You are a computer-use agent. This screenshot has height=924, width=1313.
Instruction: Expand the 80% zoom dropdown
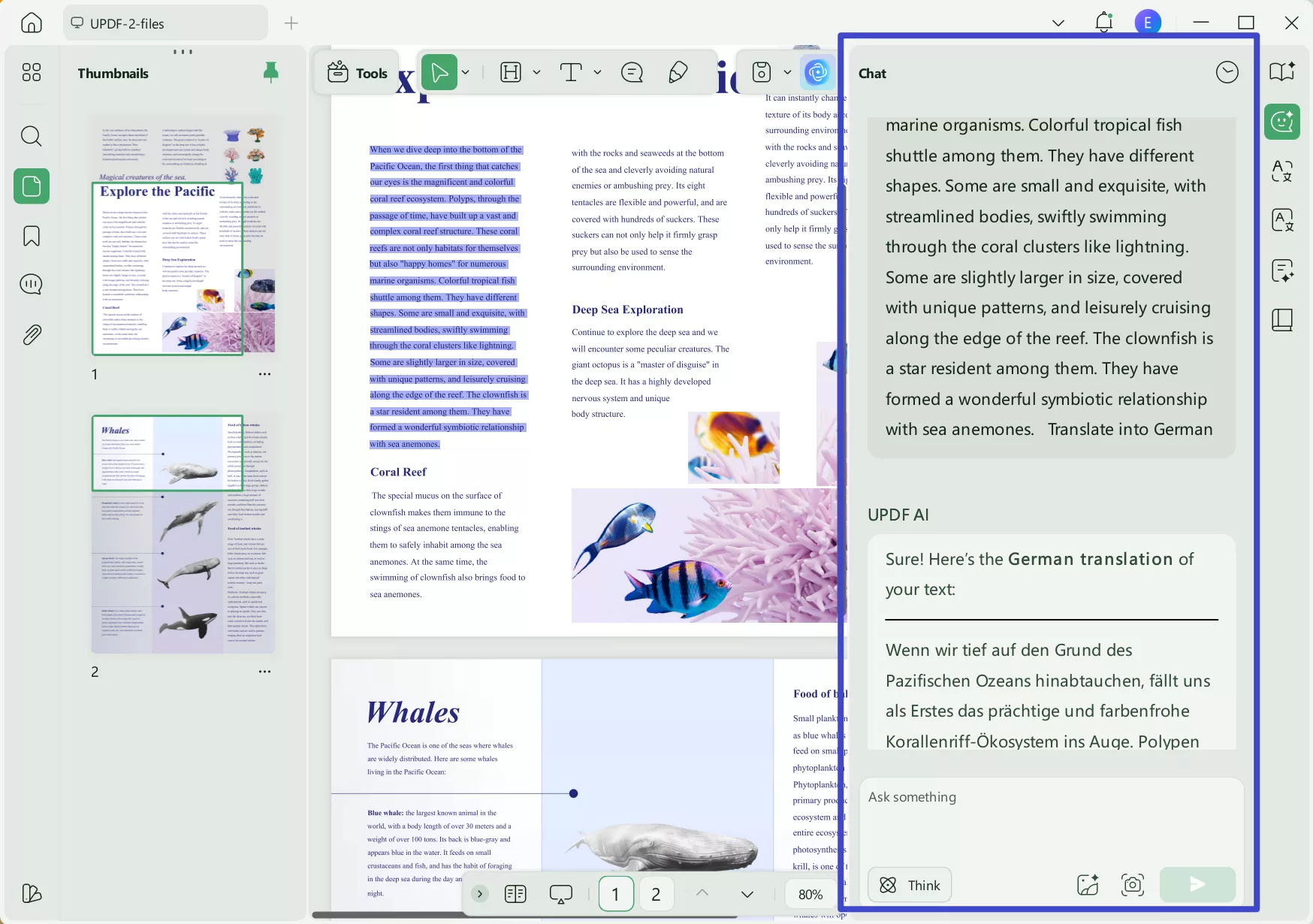pos(809,894)
